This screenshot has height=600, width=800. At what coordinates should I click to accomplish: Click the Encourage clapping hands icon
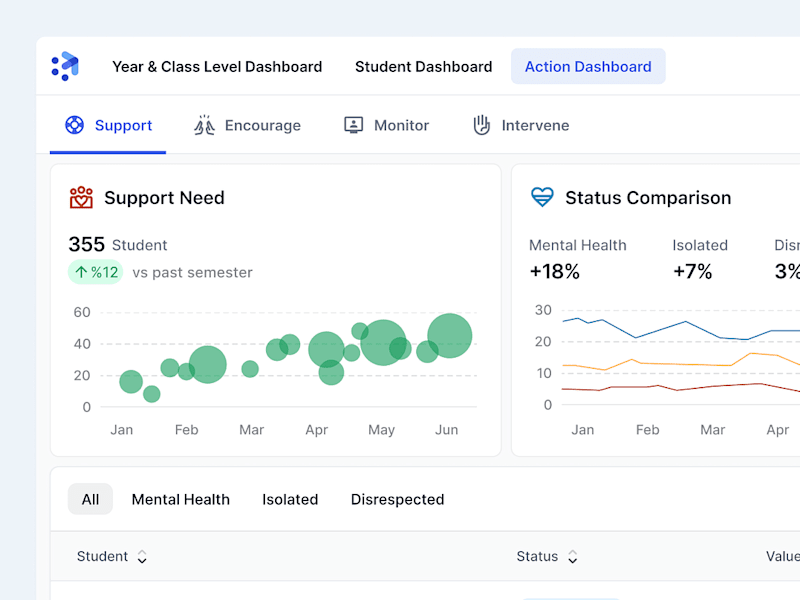click(204, 125)
